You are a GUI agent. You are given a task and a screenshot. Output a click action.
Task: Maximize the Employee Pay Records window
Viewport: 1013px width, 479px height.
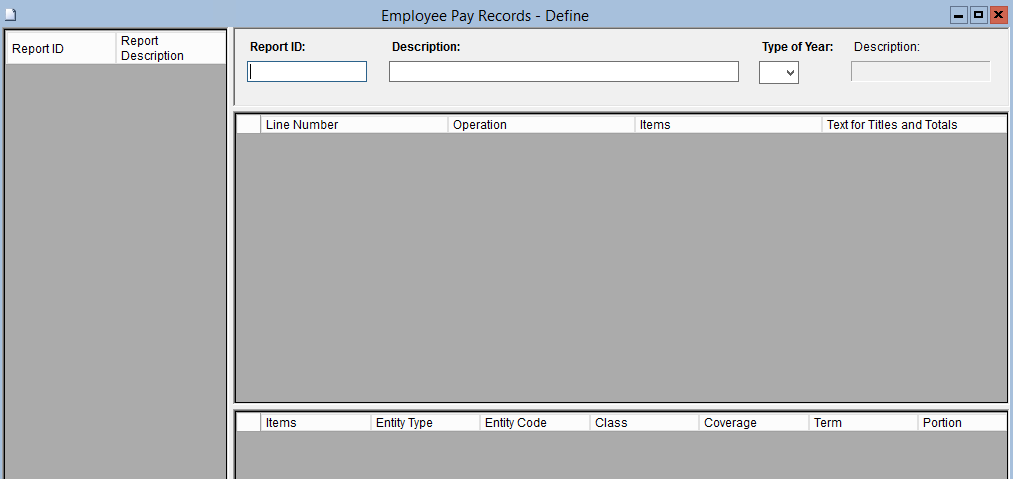(x=978, y=15)
